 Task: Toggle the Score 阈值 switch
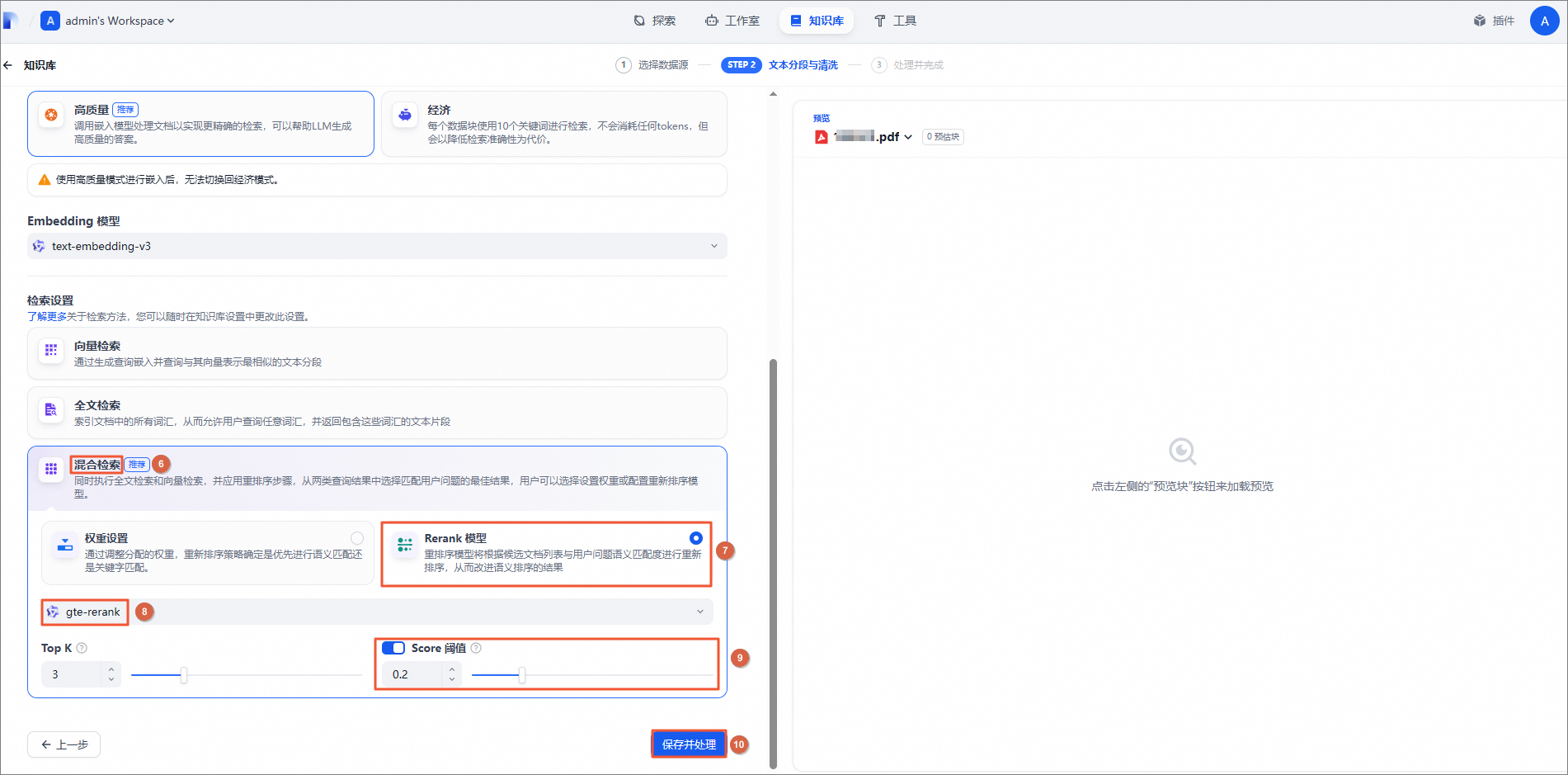point(393,648)
